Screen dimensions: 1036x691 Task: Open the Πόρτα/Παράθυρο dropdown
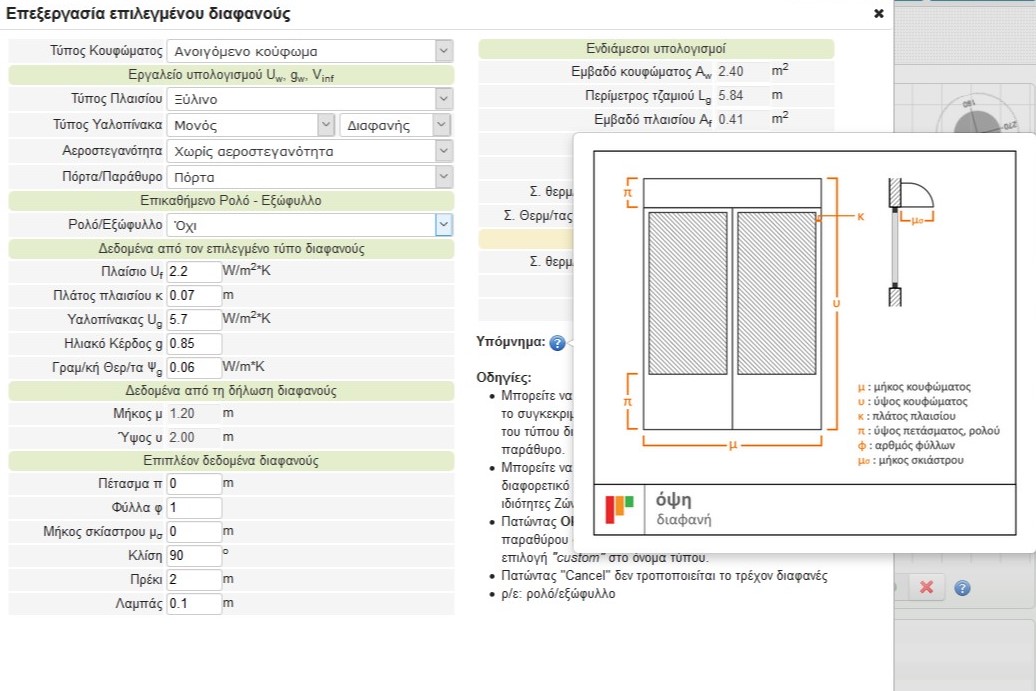pyautogui.click(x=310, y=177)
